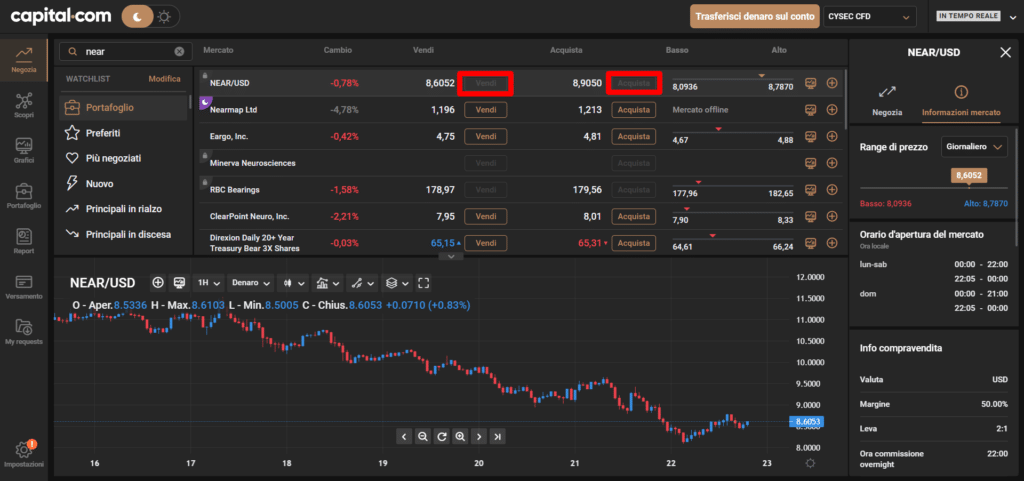Open My requests in sidebar
The height and width of the screenshot is (481, 1024).
pyautogui.click(x=24, y=332)
